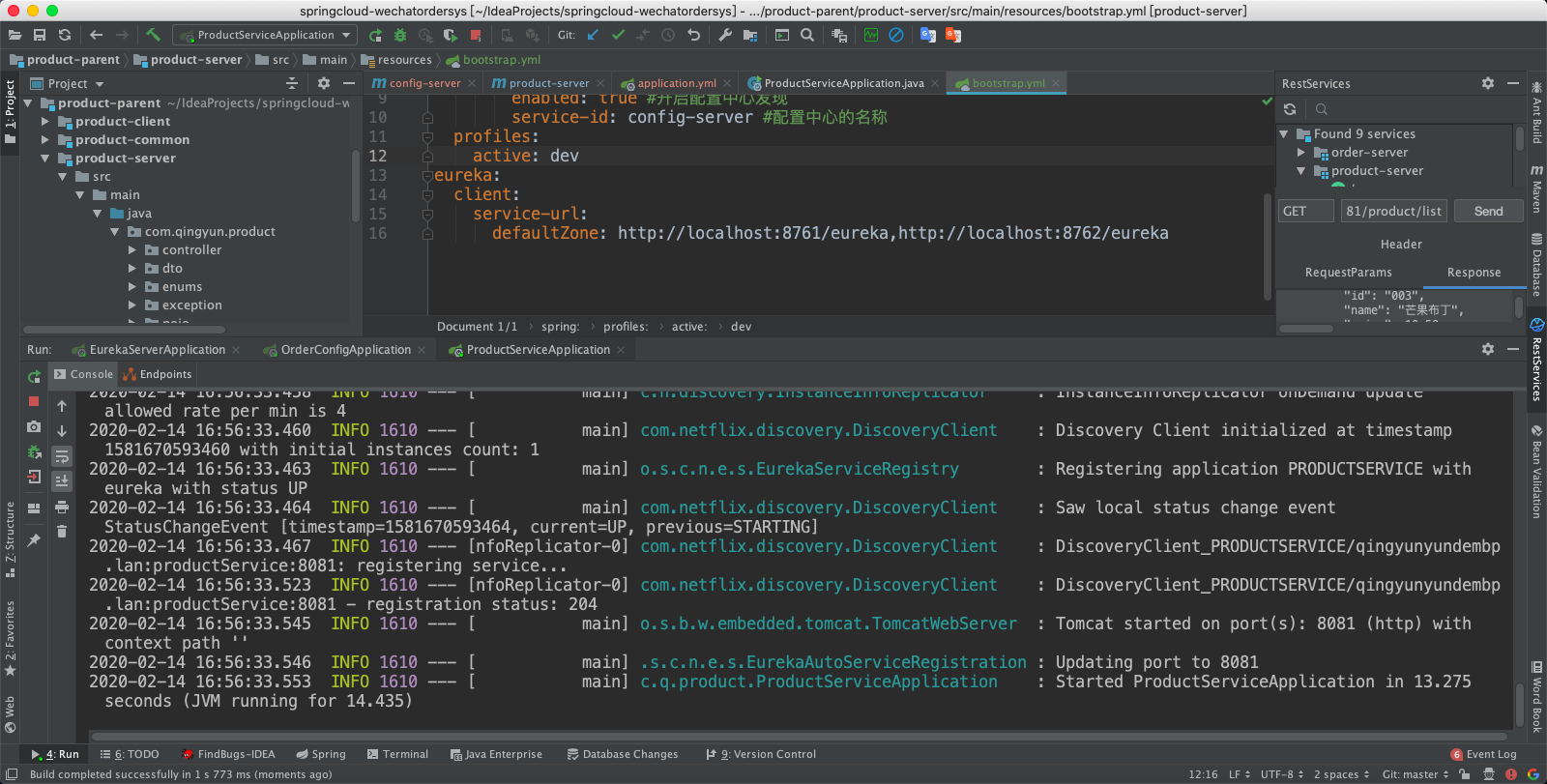Click the Git: master branch widget
This screenshot has width=1547, height=784.
click(1416, 774)
